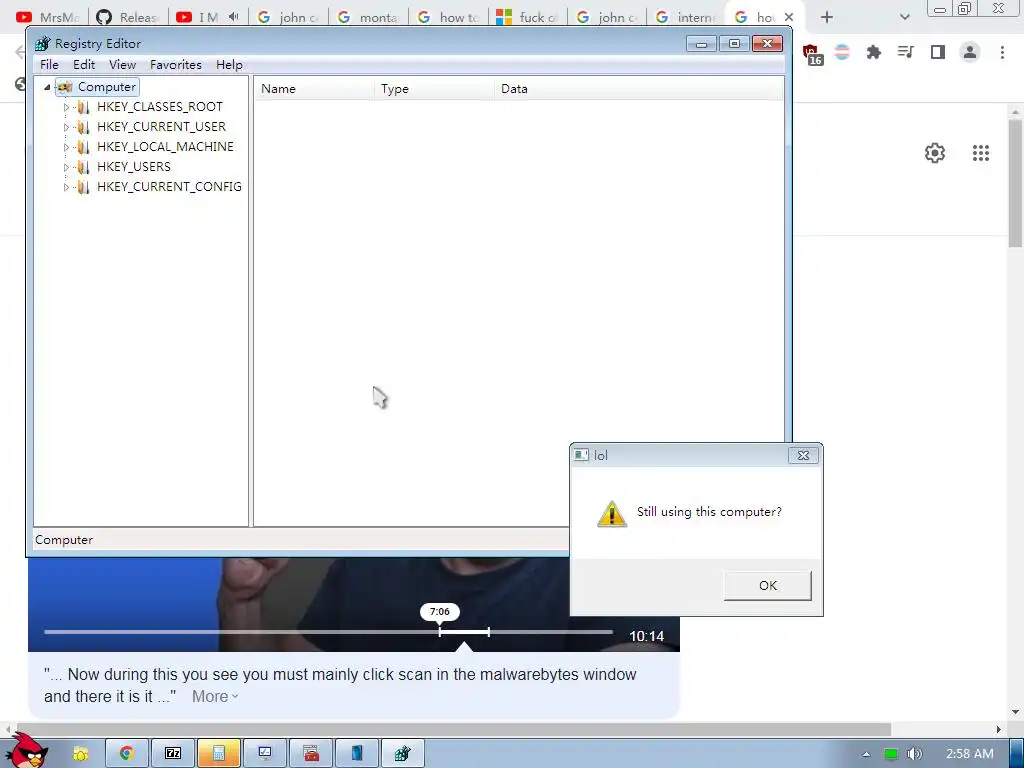This screenshot has height=768, width=1024.
Task: Expand the More transcript link
Action: pyautogui.click(x=215, y=696)
